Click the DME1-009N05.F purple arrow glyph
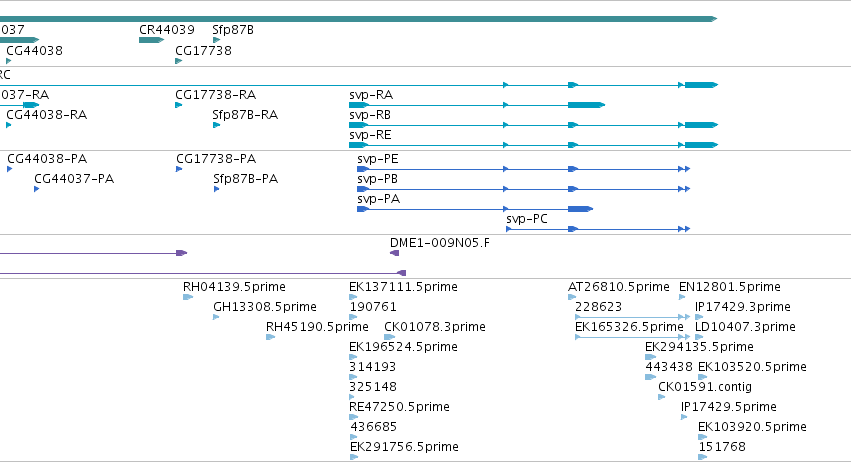851x462 pixels. pyautogui.click(x=395, y=254)
